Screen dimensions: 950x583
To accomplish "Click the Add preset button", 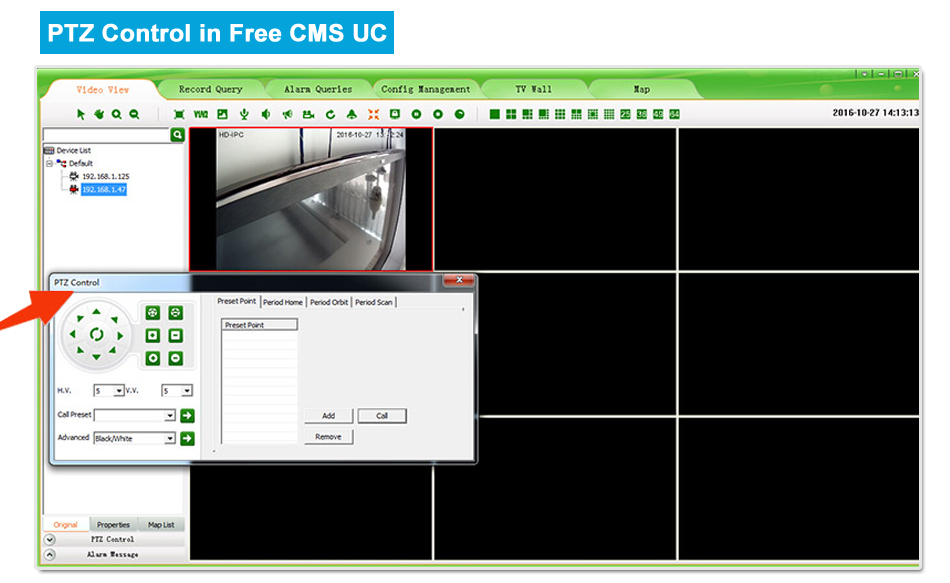I will coord(328,416).
